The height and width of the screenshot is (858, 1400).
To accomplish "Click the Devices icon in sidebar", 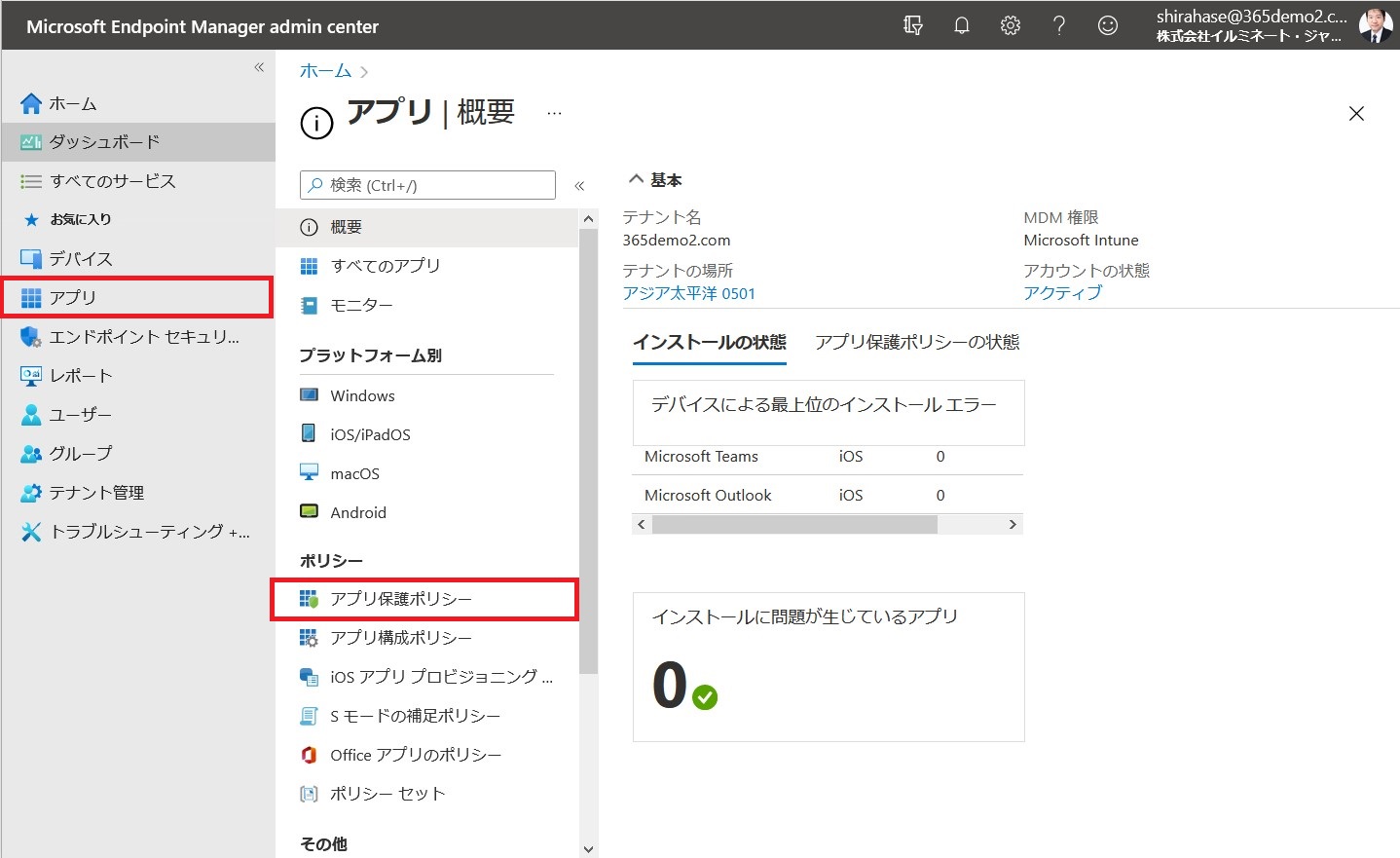I will point(31,259).
